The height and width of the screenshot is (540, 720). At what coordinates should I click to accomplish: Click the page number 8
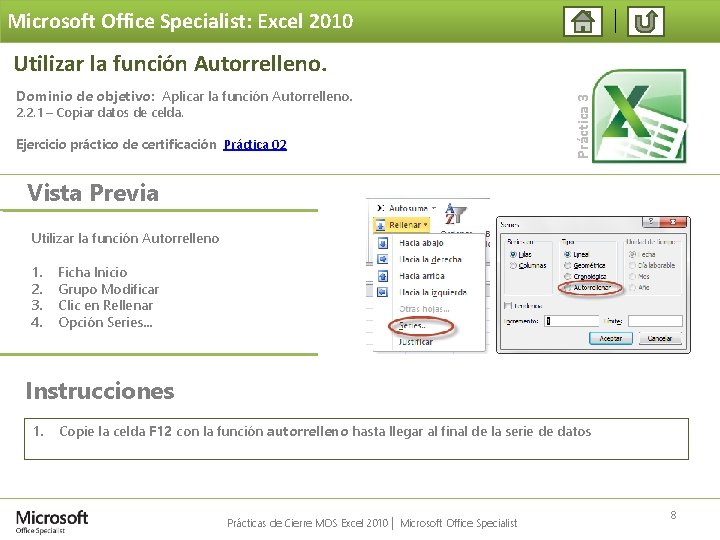point(673,515)
